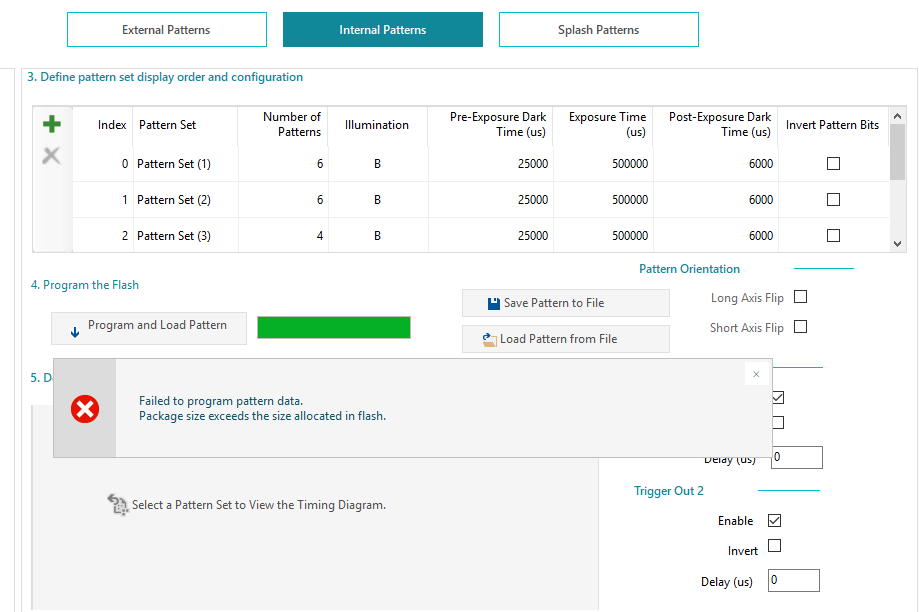This screenshot has height=612, width=919.
Task: Open the Splash Patterns tab
Action: [598, 30]
